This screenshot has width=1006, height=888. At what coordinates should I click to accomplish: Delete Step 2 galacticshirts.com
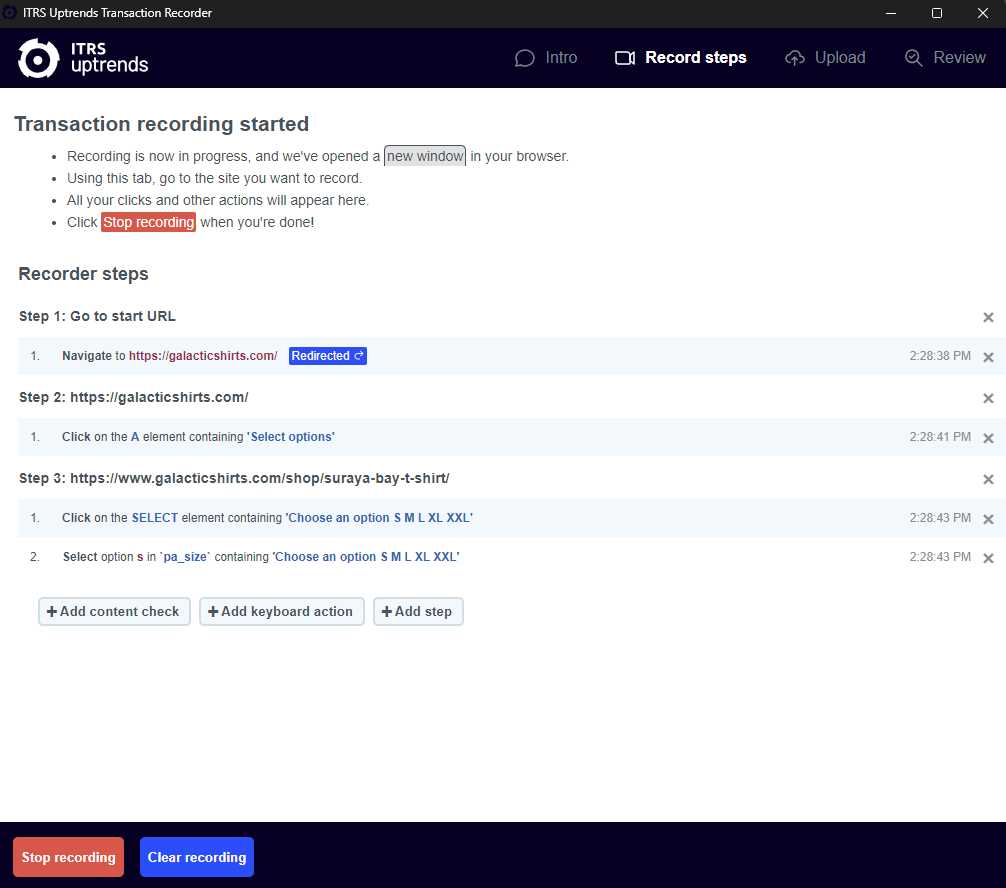(x=988, y=398)
